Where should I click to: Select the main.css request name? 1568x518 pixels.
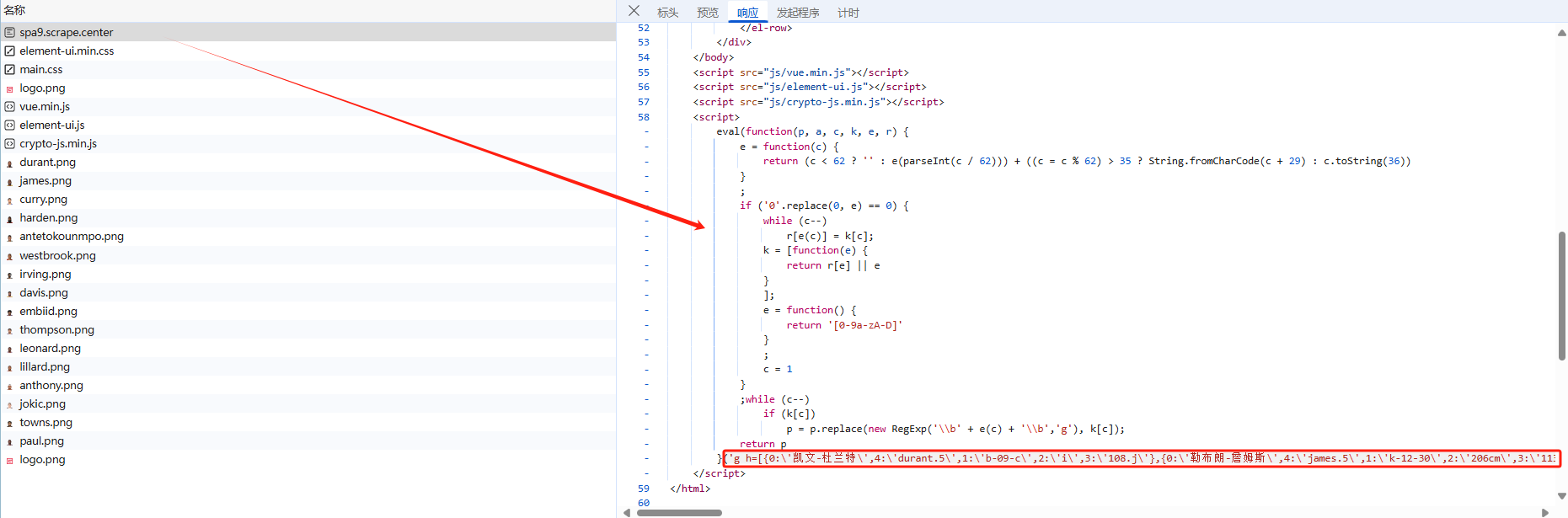coord(41,69)
